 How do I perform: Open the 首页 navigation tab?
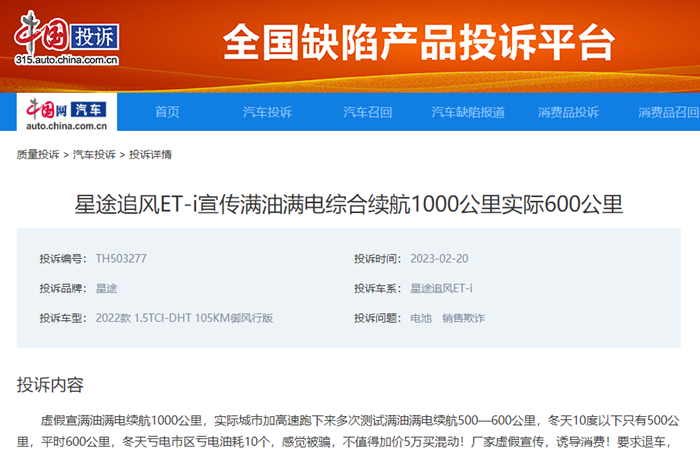click(167, 112)
